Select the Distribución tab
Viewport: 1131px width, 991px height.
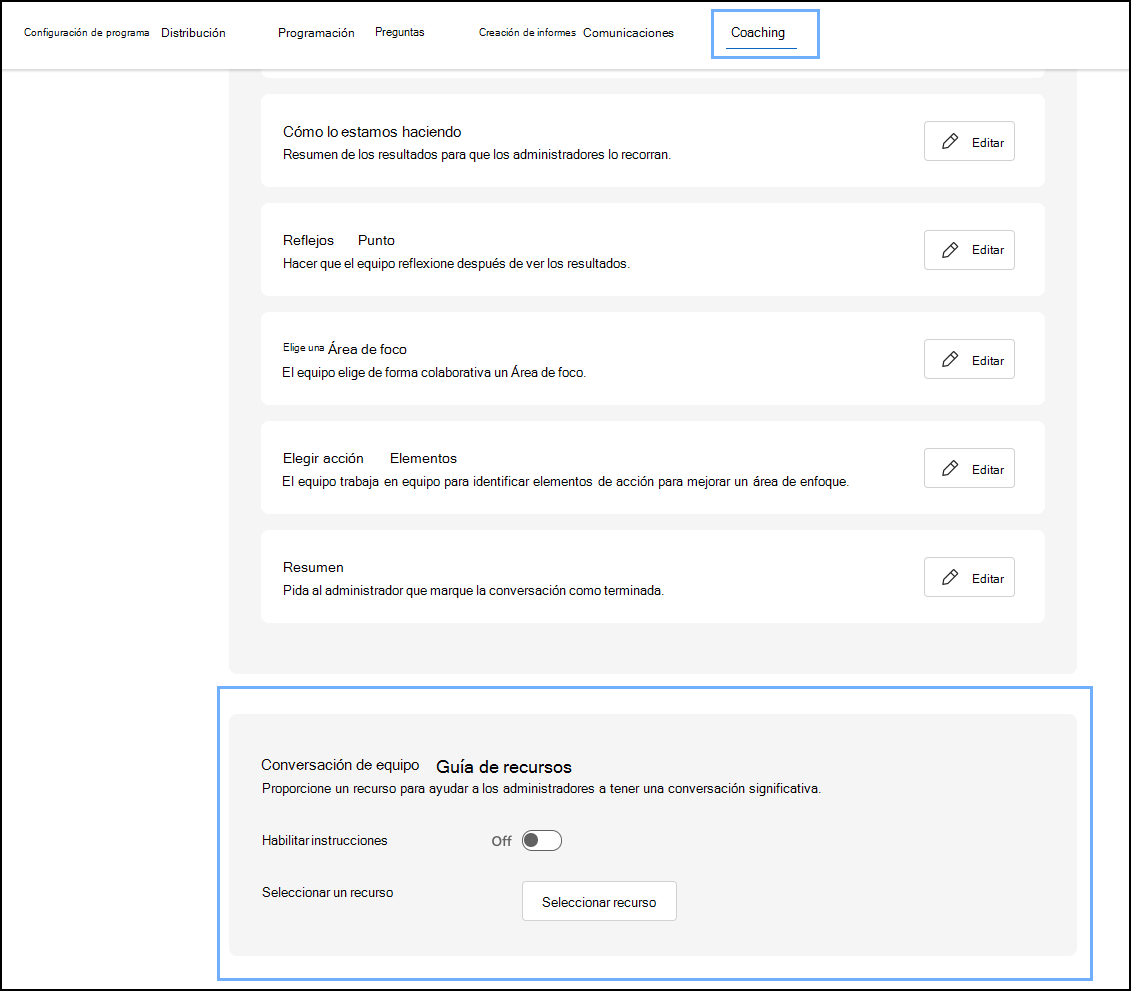pyautogui.click(x=192, y=31)
